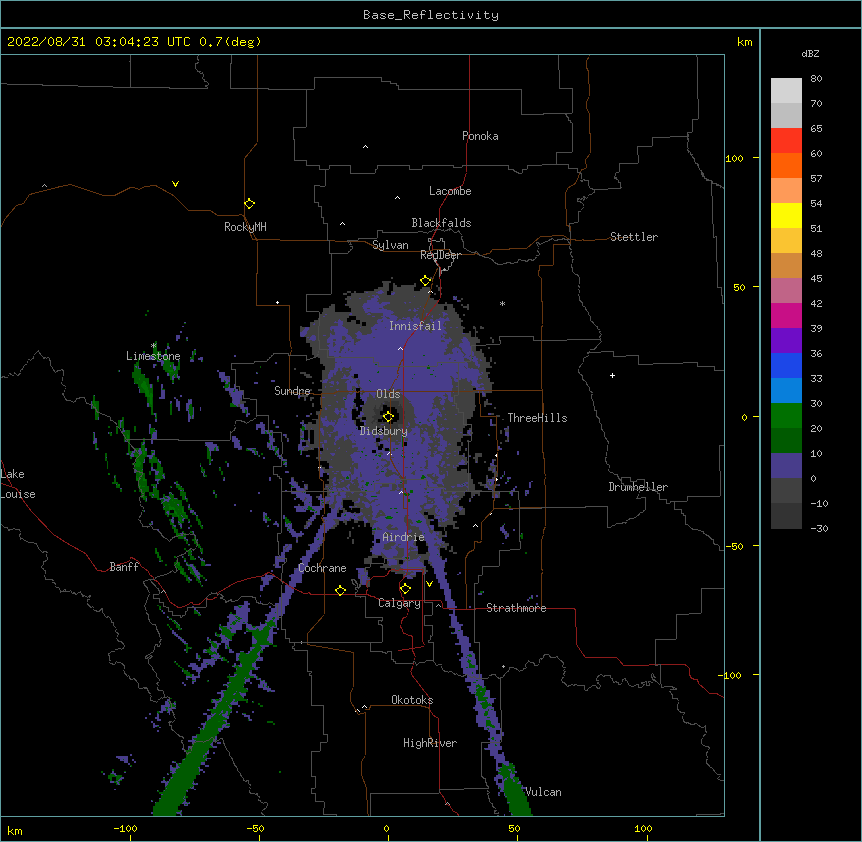Select the RedDeer city label

(x=440, y=255)
